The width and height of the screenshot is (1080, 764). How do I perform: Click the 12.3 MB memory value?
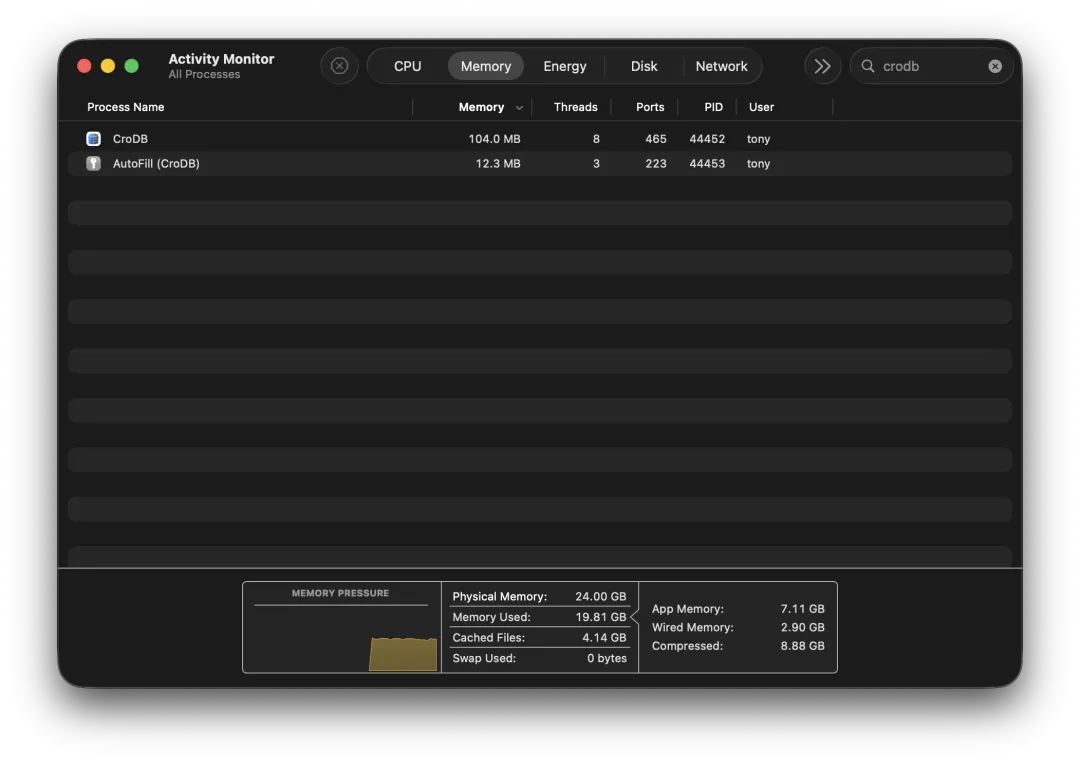click(x=498, y=163)
